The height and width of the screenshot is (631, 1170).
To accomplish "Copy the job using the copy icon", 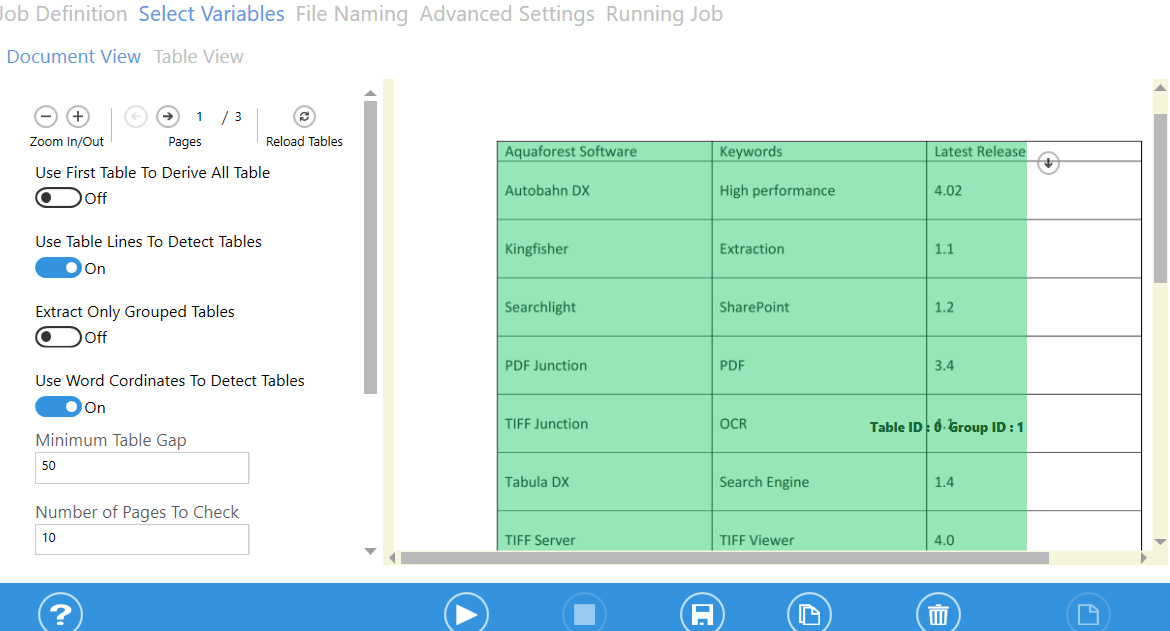I will click(x=809, y=613).
